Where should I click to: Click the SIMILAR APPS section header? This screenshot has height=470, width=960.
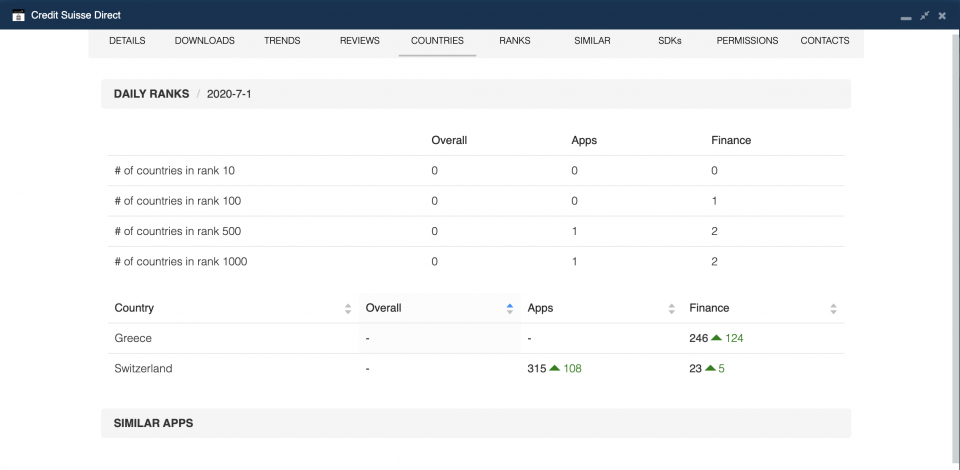[x=476, y=423]
